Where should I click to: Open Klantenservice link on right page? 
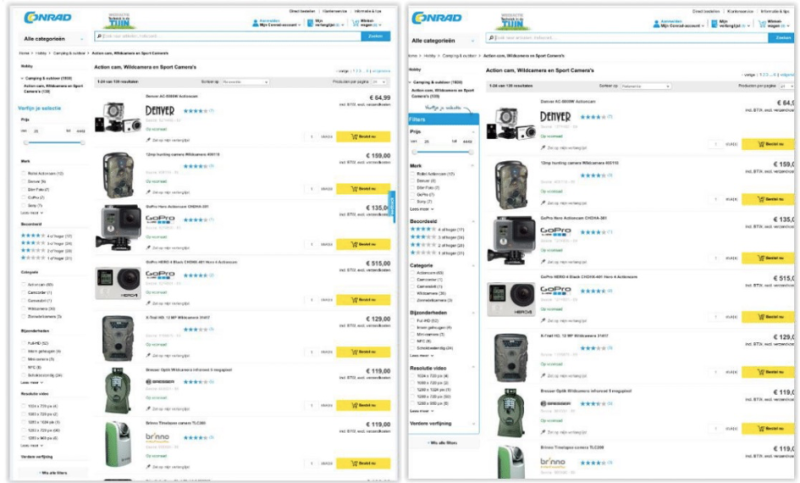pyautogui.click(x=740, y=11)
